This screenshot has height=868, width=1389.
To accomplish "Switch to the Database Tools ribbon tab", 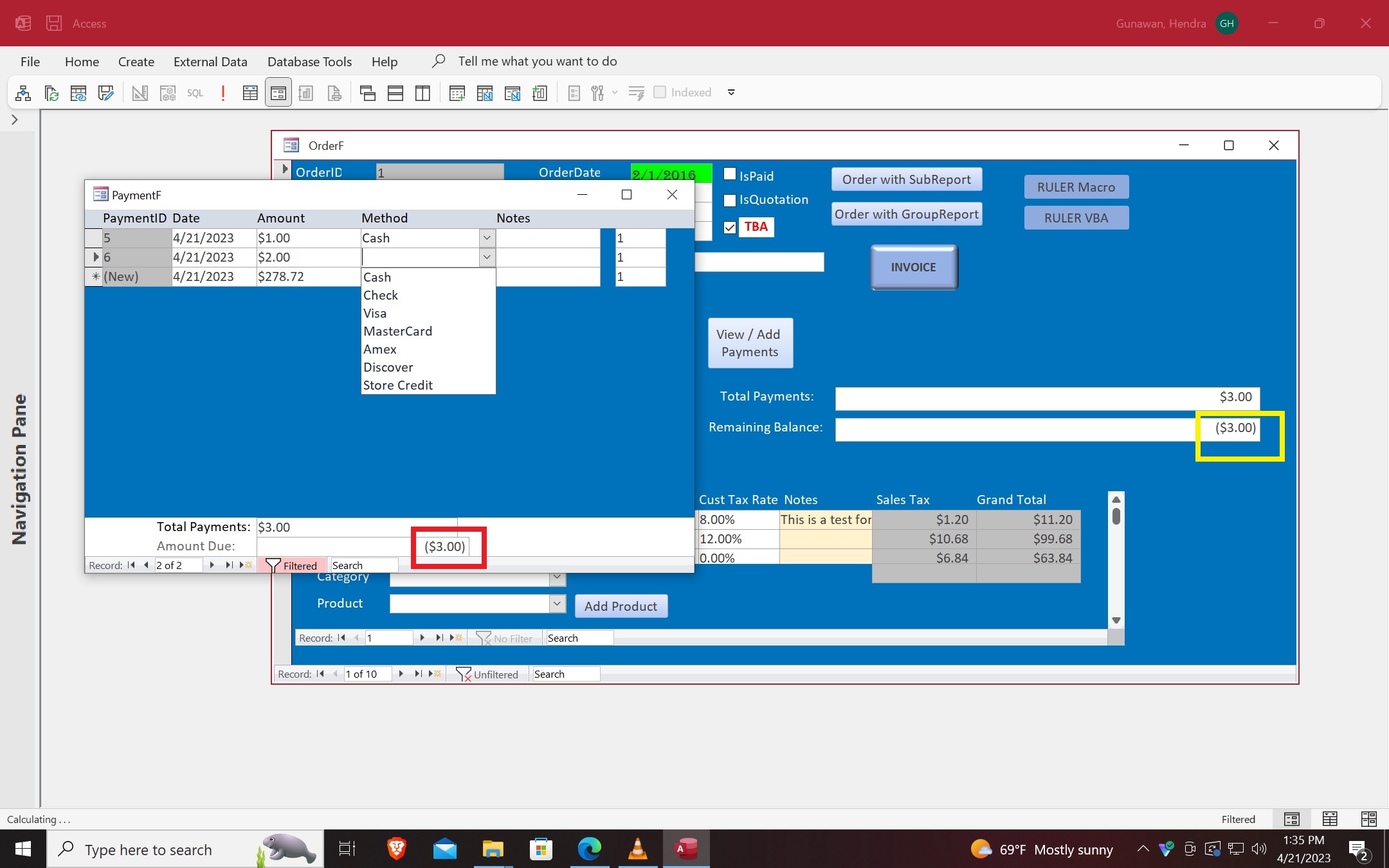I will (x=309, y=61).
